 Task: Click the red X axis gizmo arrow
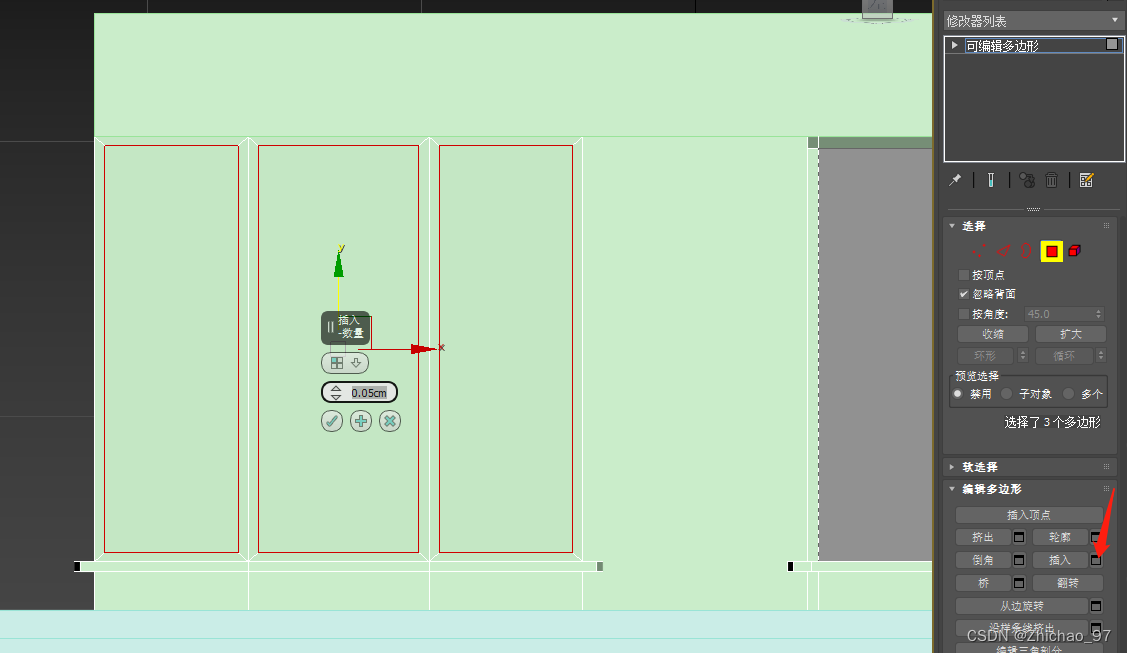point(424,349)
